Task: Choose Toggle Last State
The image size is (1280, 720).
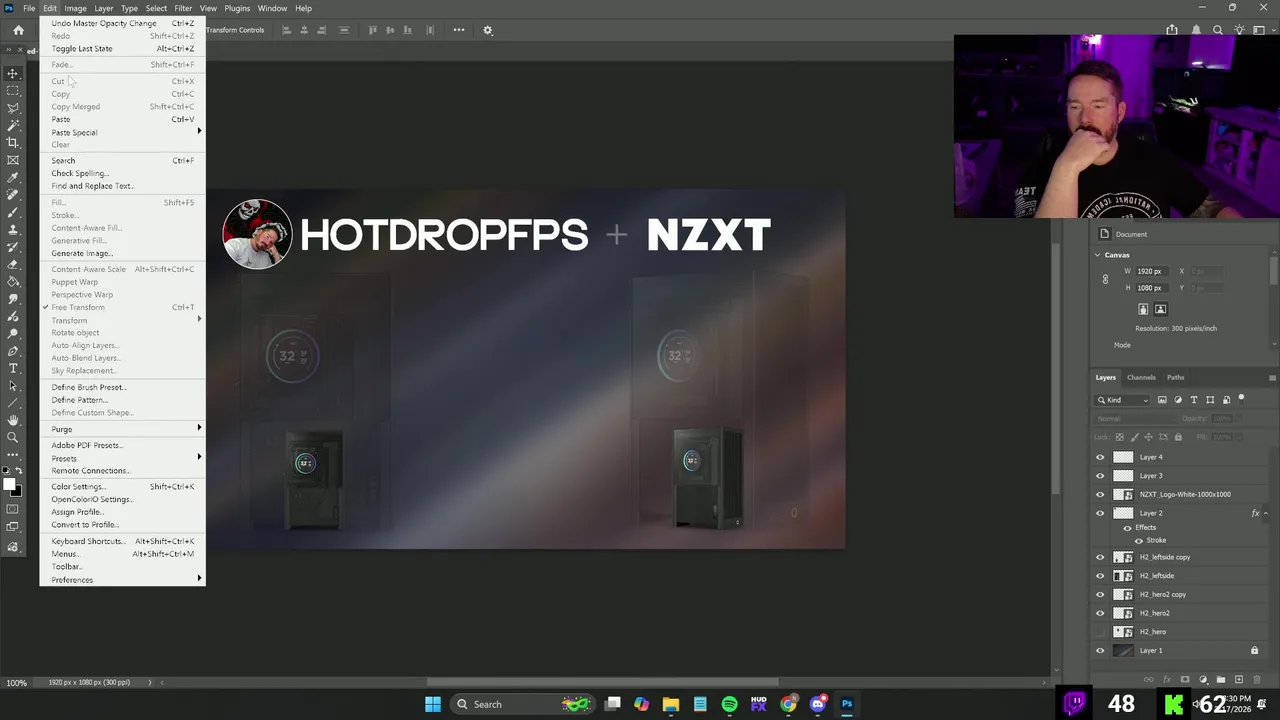Action: (x=122, y=48)
